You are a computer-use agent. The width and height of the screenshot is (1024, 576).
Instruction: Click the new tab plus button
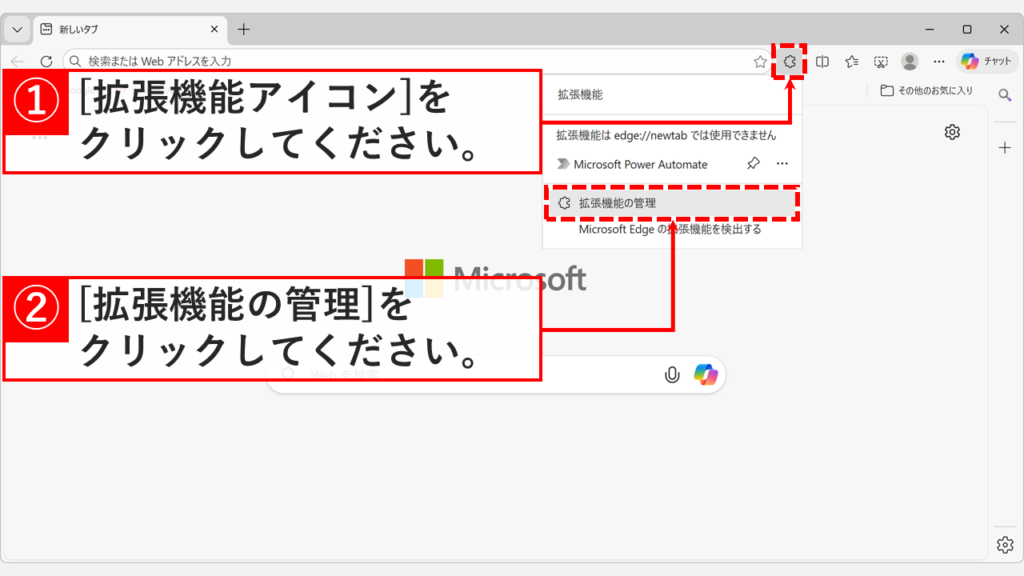[243, 30]
